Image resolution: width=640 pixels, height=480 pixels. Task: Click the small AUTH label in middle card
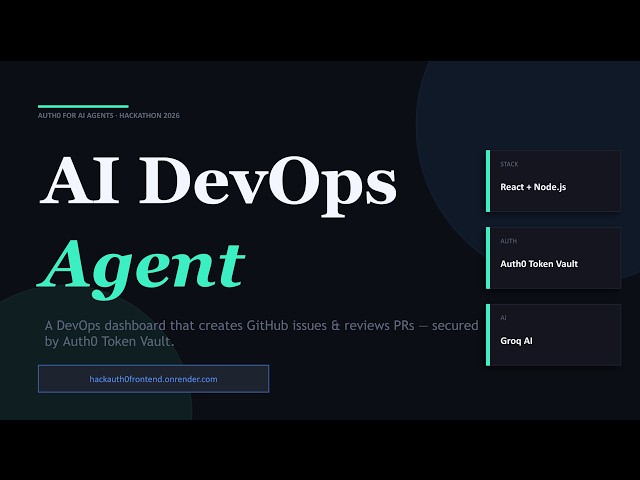508,241
